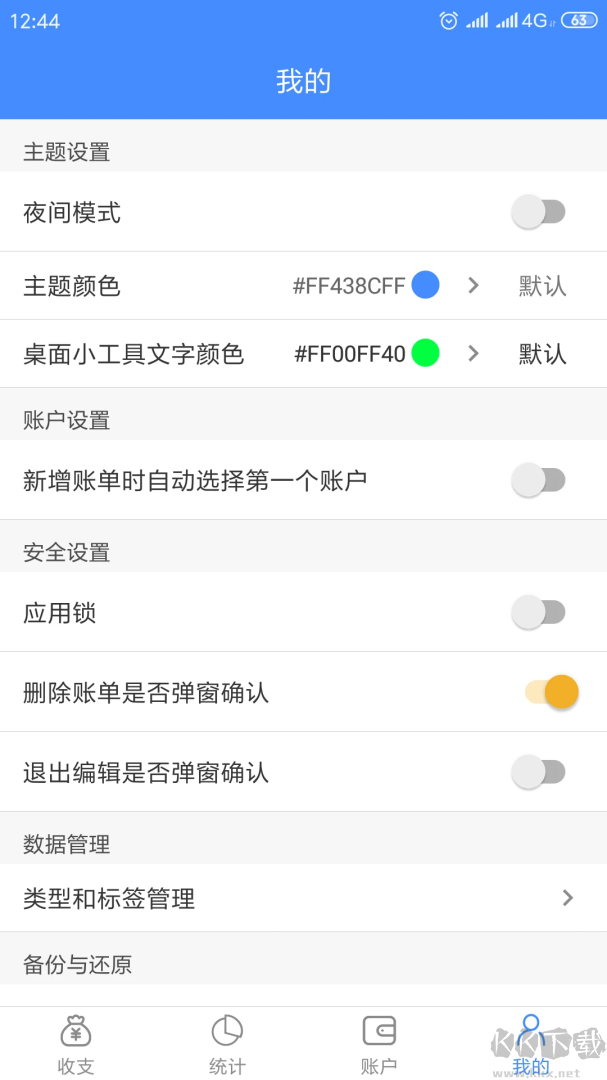This screenshot has width=607, height=1080.
Task: Open the 统计 clock icon in bottom bar
Action: tap(227, 1031)
